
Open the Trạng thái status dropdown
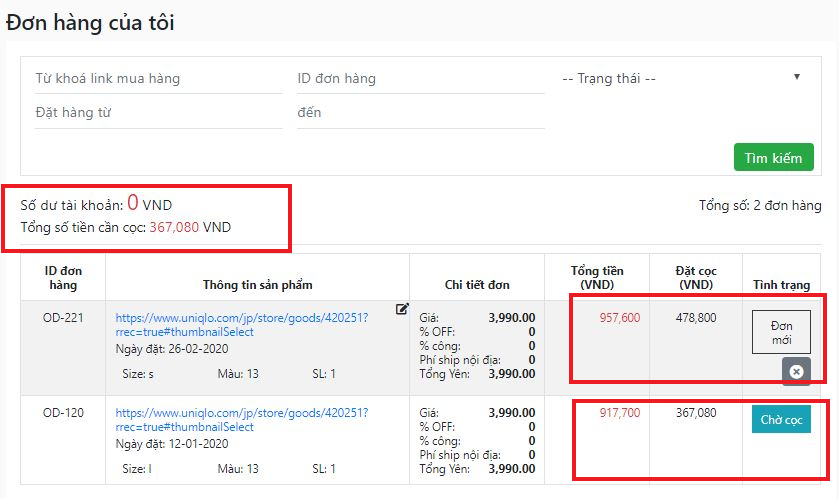(x=681, y=79)
